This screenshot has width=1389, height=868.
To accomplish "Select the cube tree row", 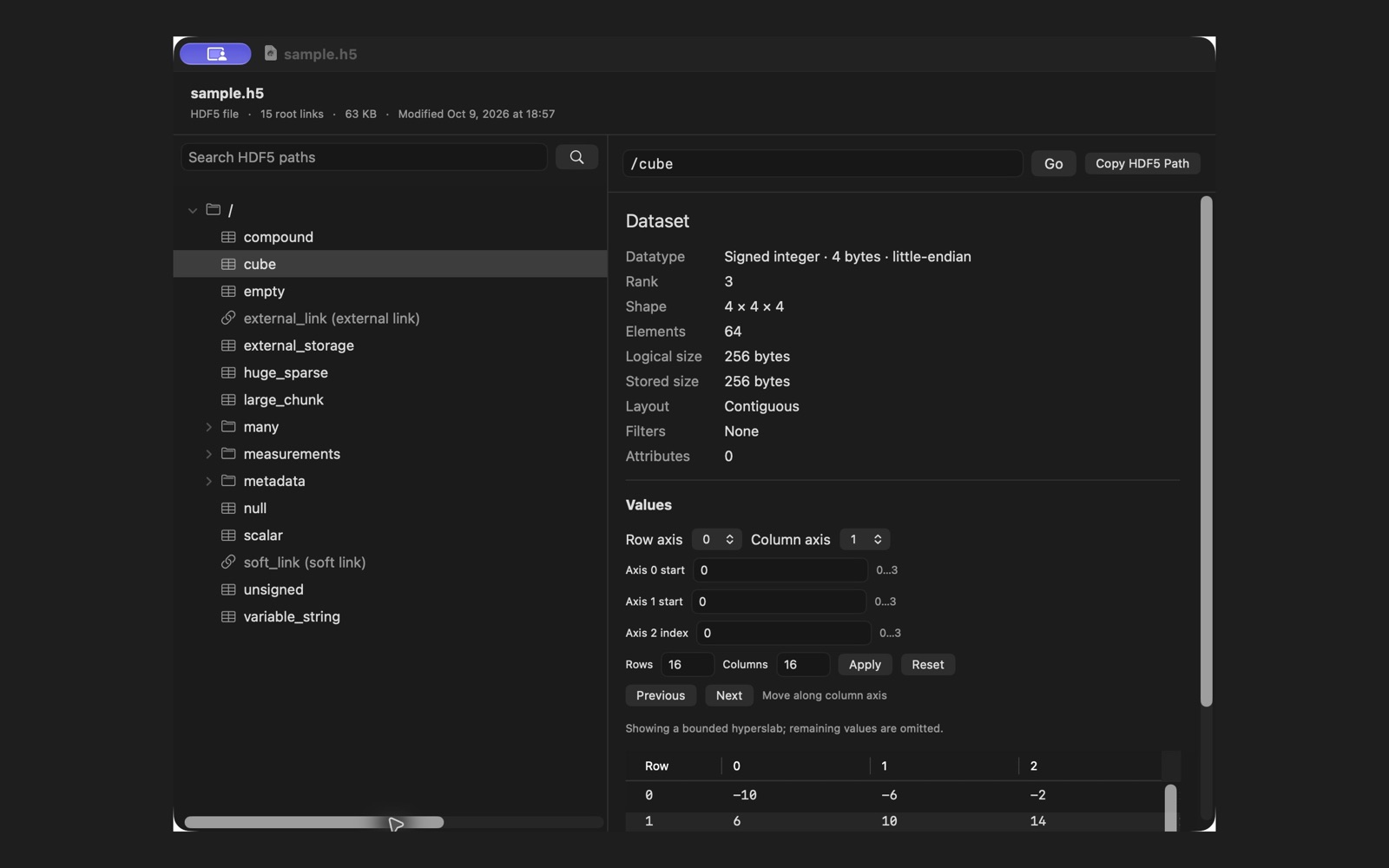I will tap(390, 264).
